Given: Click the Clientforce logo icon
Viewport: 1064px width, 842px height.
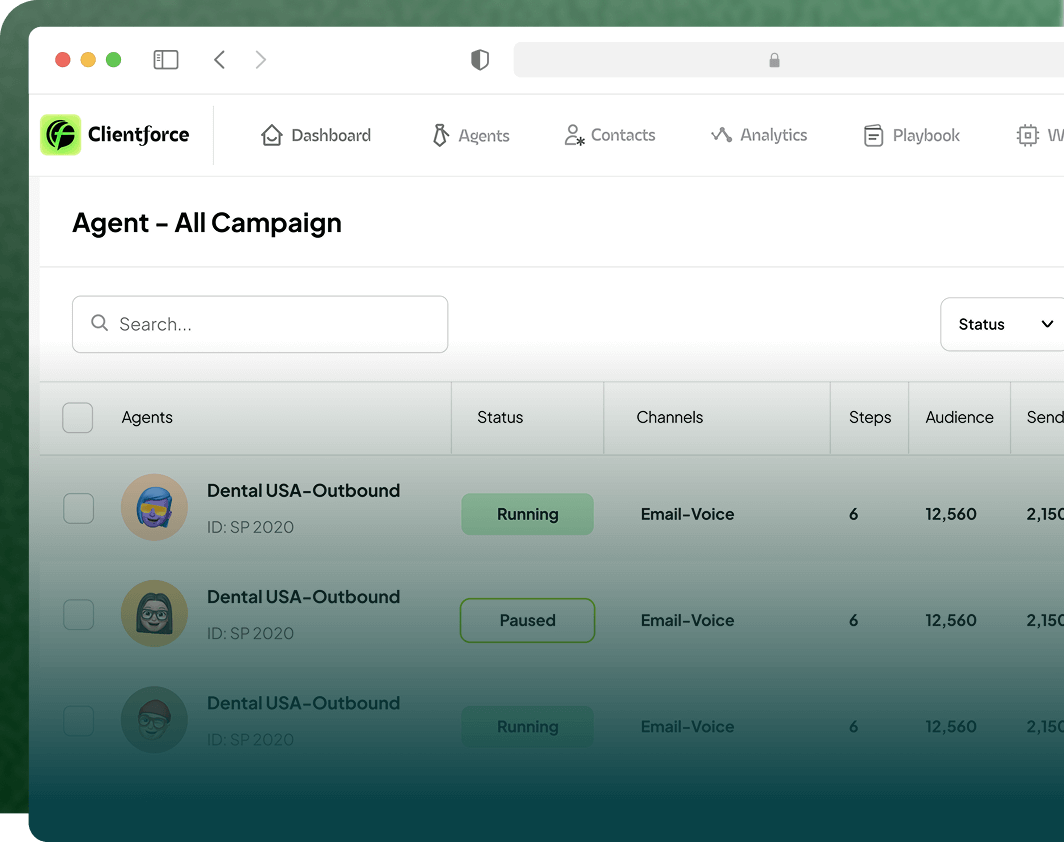Looking at the screenshot, I should tap(60, 134).
